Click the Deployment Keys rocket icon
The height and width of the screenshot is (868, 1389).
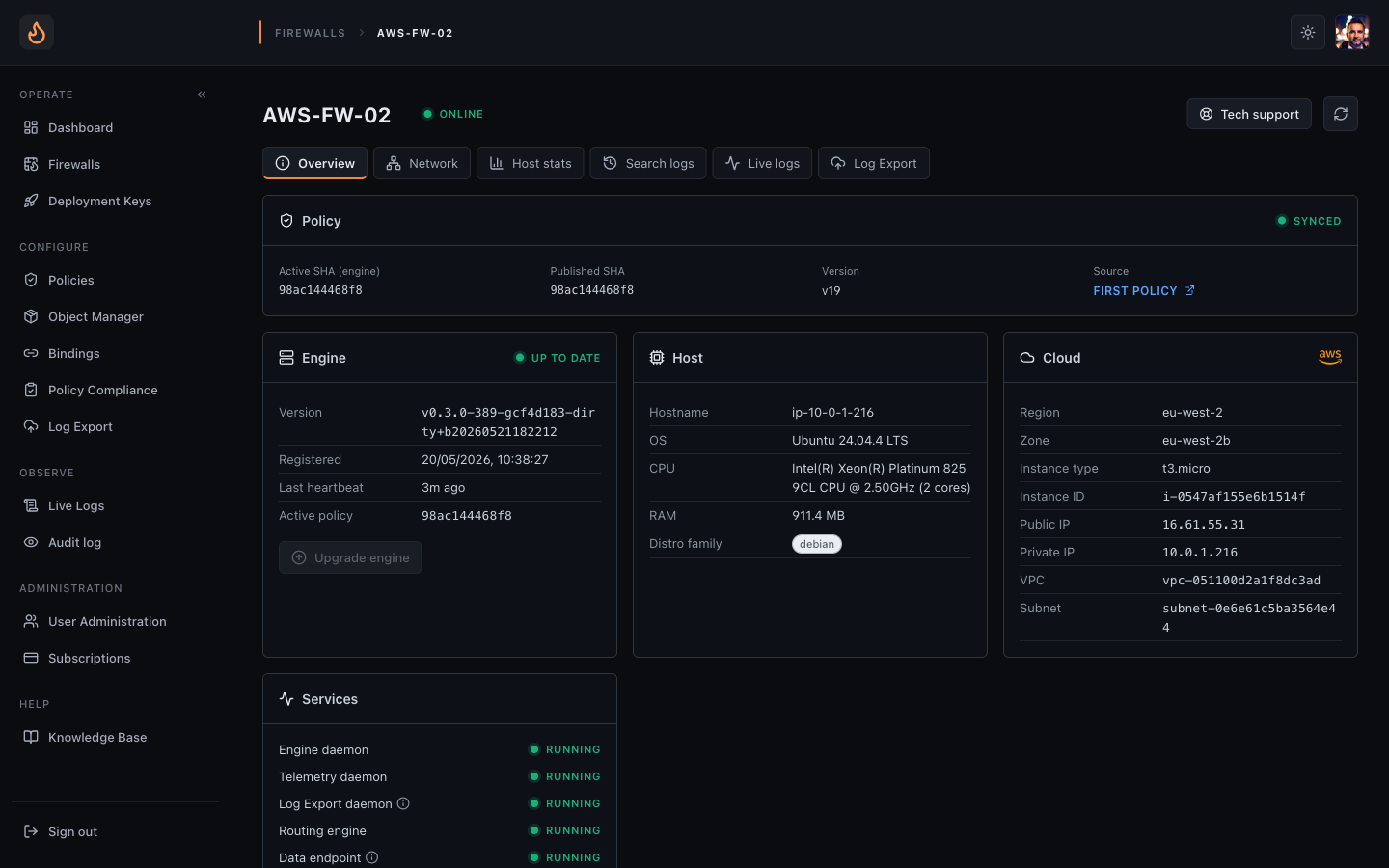31,201
